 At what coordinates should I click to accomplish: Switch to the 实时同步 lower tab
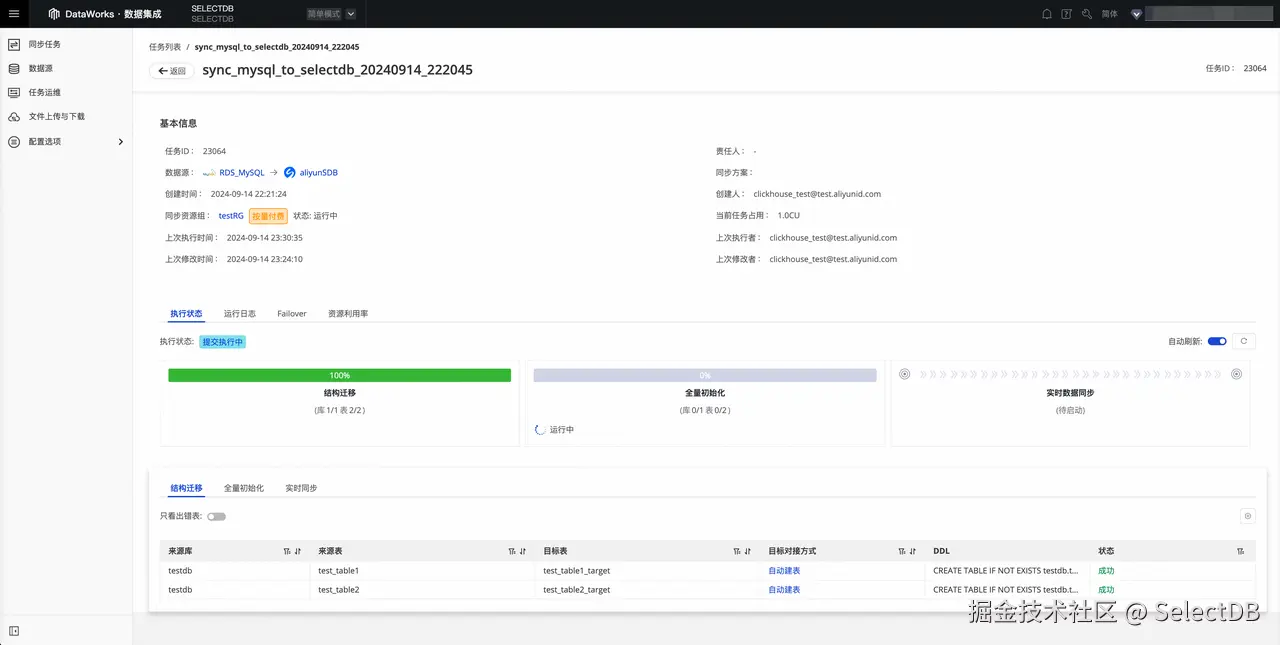(x=301, y=488)
